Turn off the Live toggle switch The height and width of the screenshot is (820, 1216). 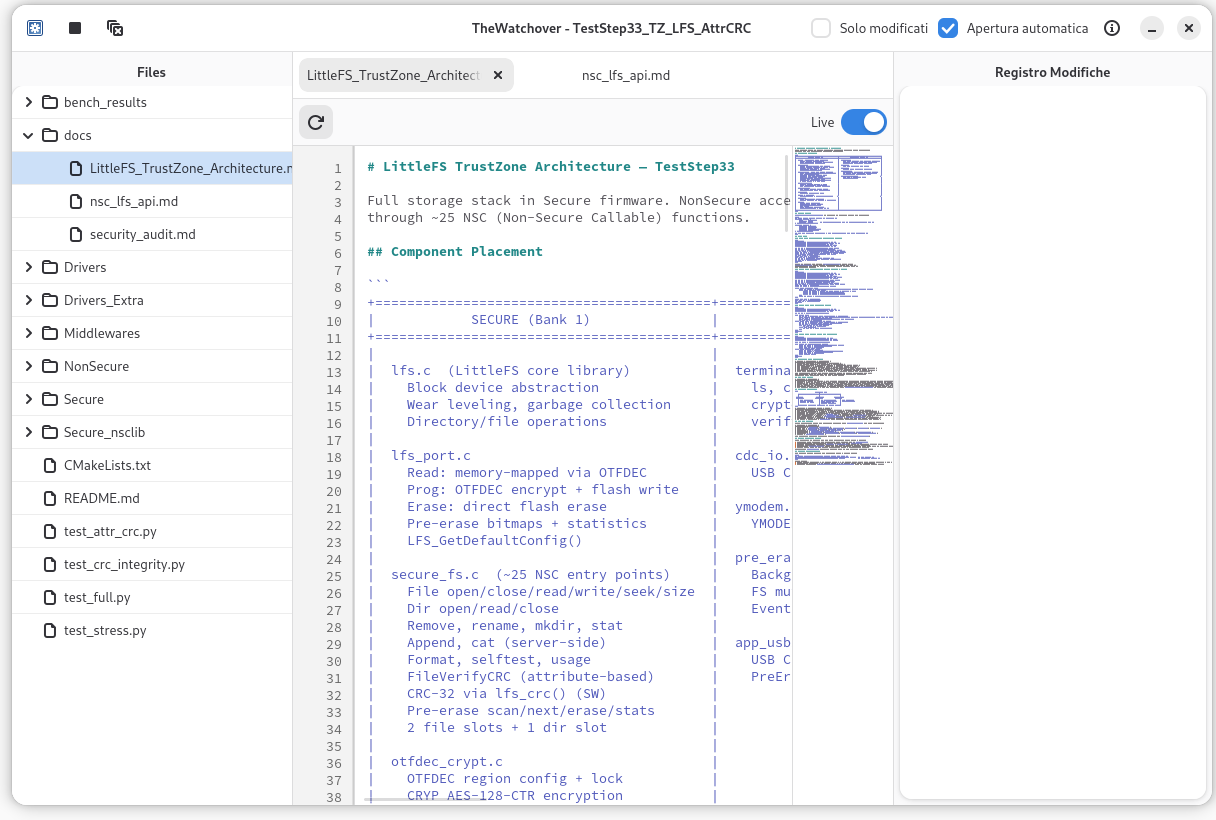click(863, 122)
